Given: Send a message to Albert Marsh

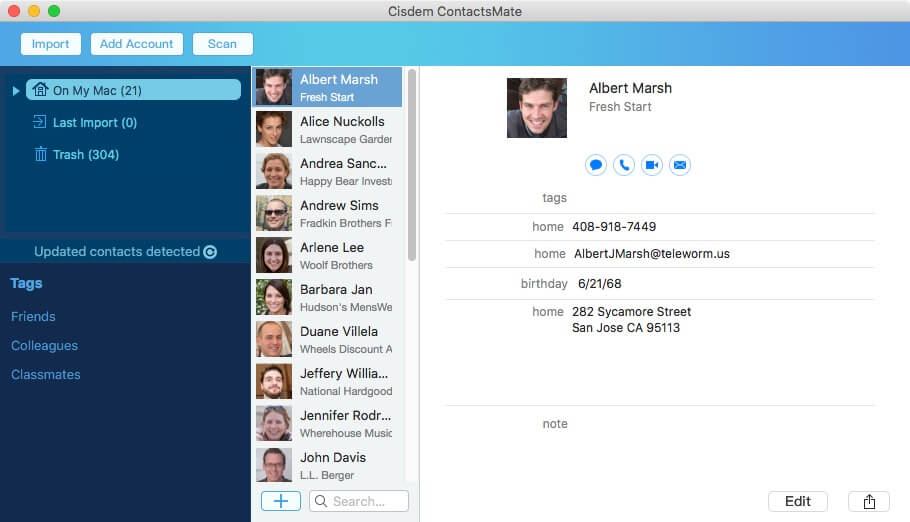Looking at the screenshot, I should coord(595,165).
